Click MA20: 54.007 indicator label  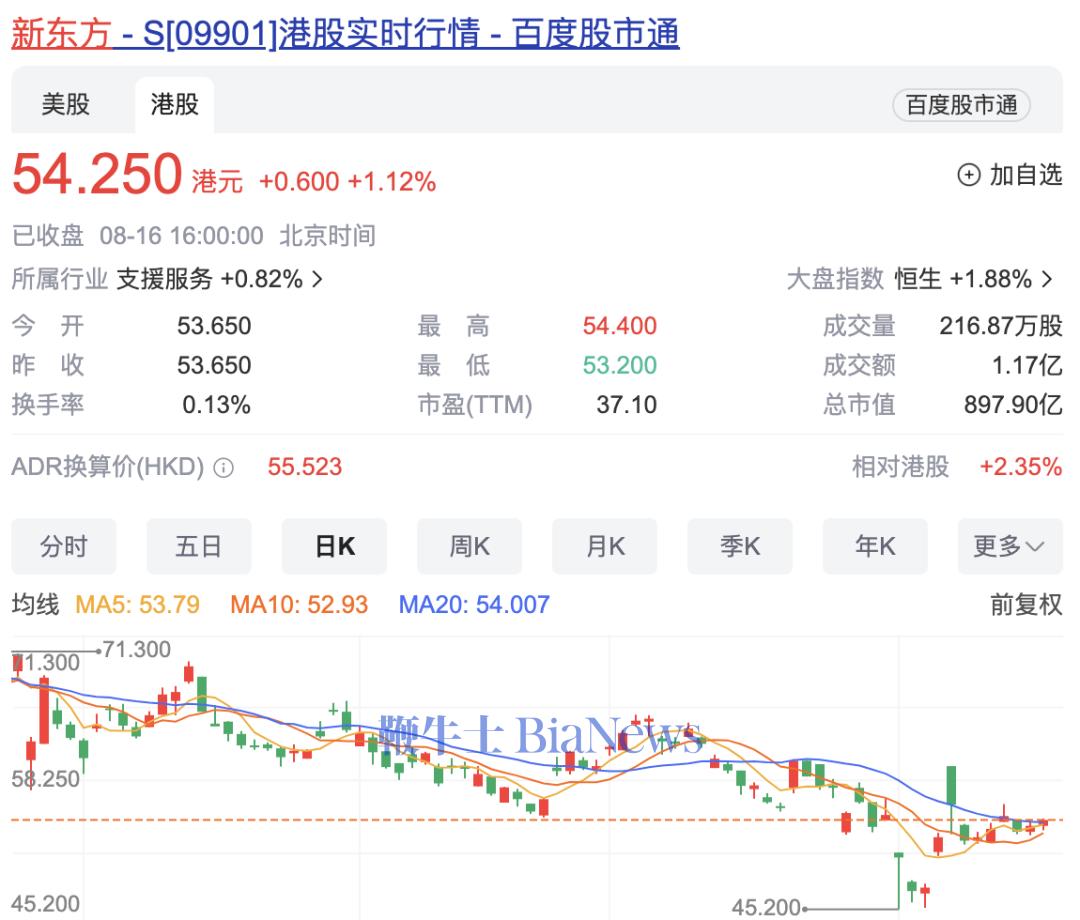pyautogui.click(x=474, y=605)
